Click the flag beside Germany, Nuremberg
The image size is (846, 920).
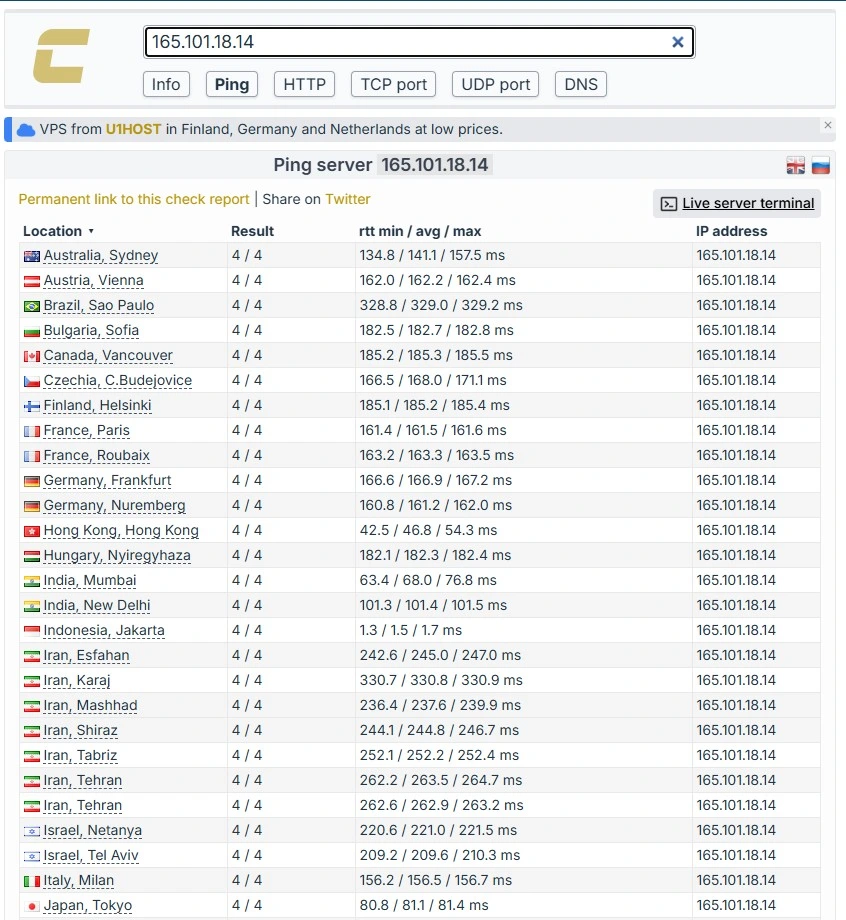point(32,506)
